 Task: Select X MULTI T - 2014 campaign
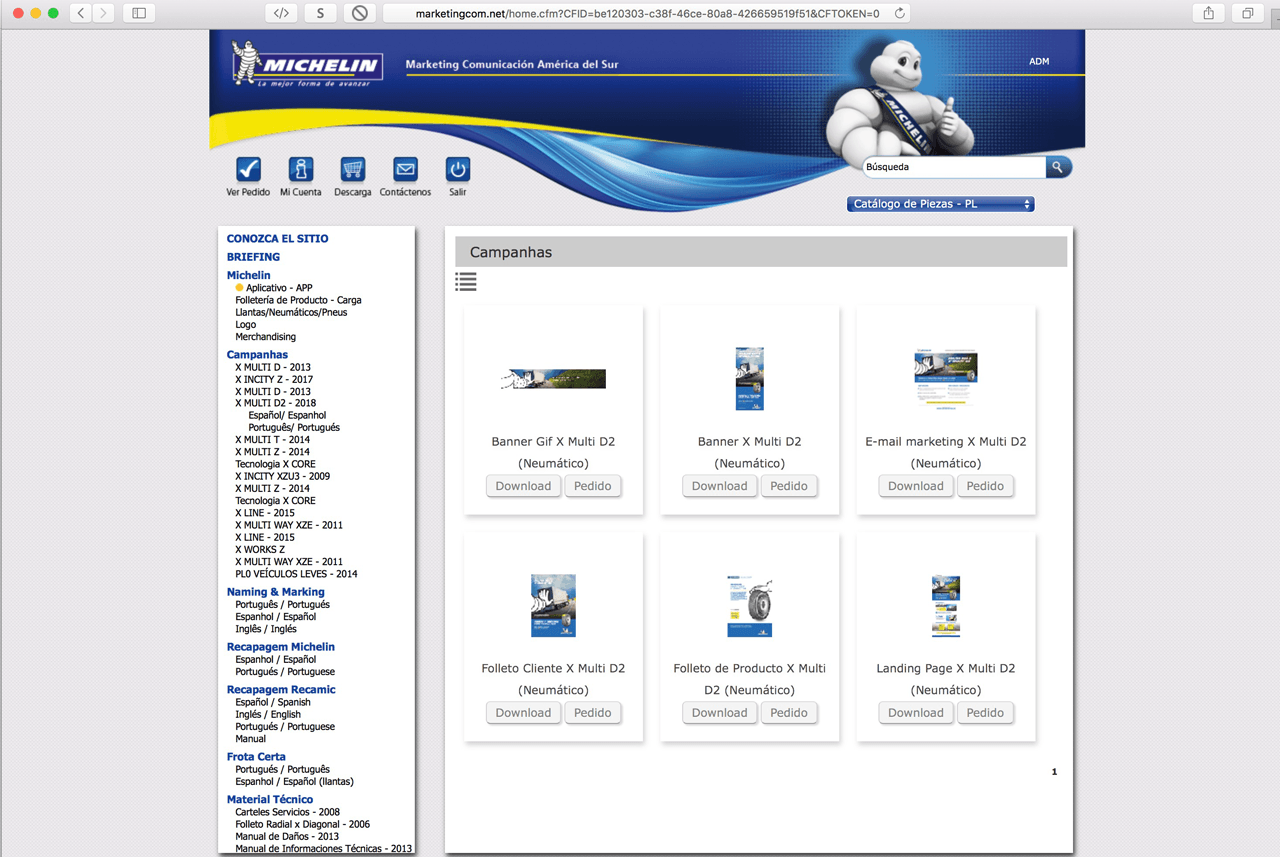point(272,440)
